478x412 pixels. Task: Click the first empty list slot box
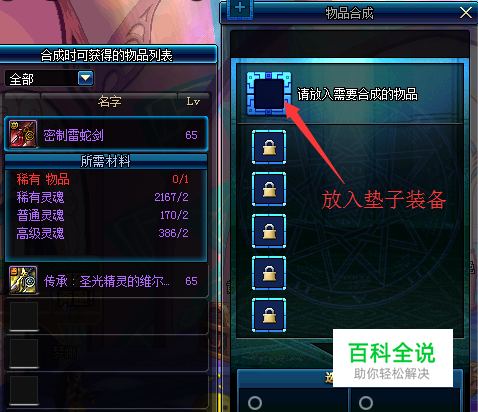[24, 316]
